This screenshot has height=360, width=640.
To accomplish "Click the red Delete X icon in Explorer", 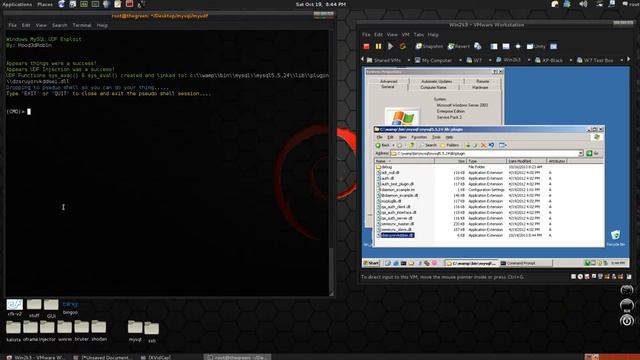I will tap(483, 145).
